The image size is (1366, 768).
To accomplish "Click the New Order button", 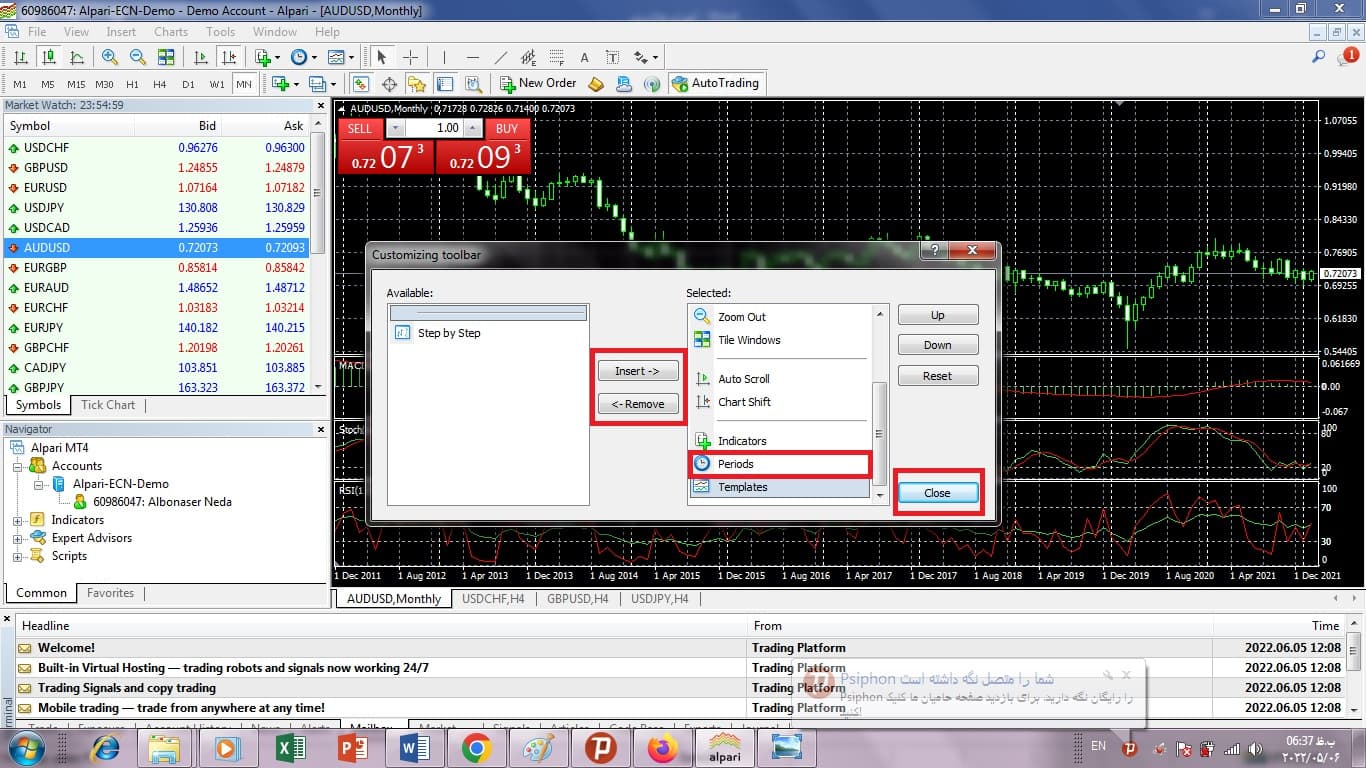I will [x=538, y=84].
